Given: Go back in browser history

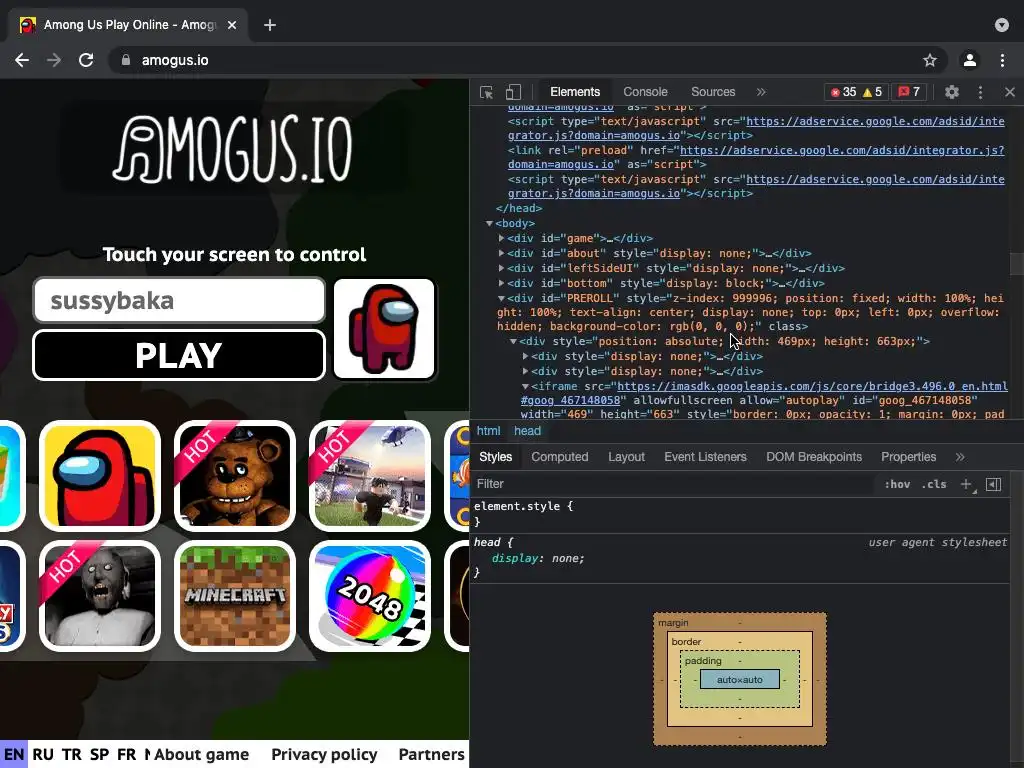Looking at the screenshot, I should pyautogui.click(x=22, y=60).
